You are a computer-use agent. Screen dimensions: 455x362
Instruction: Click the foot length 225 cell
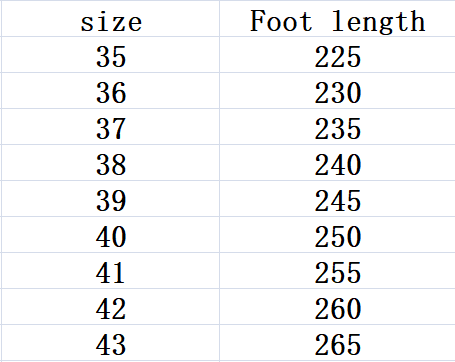337,55
